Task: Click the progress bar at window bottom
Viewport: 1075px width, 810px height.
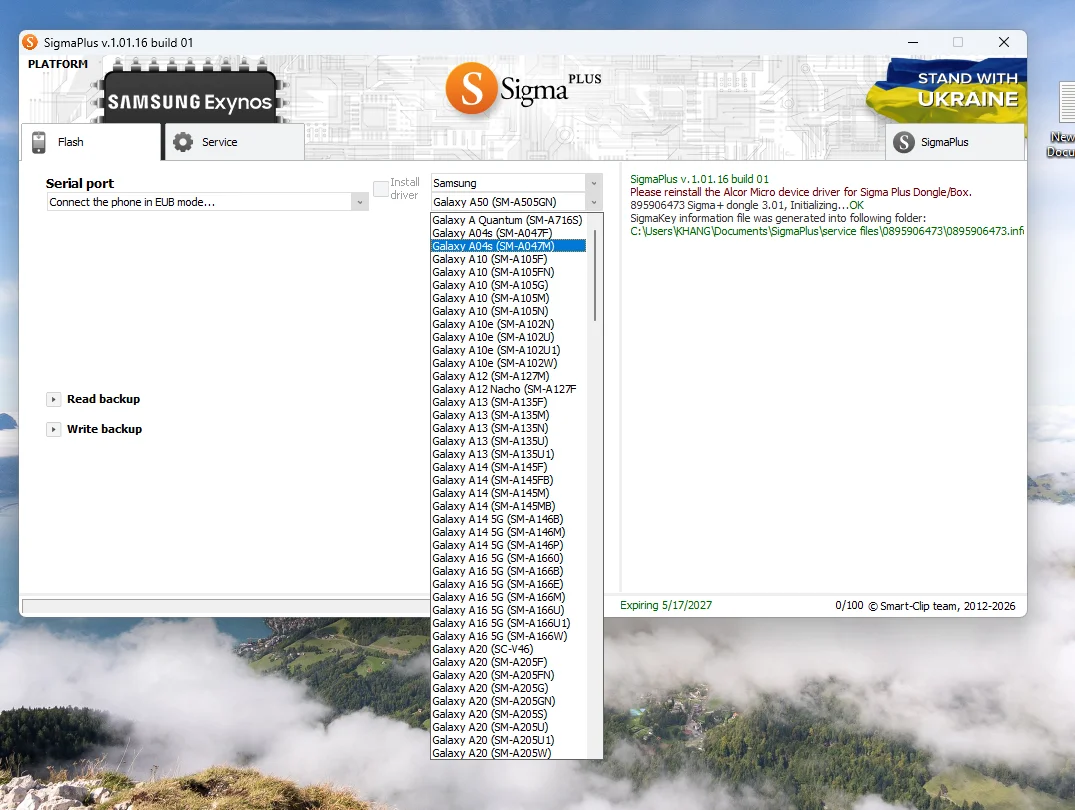Action: [226, 606]
